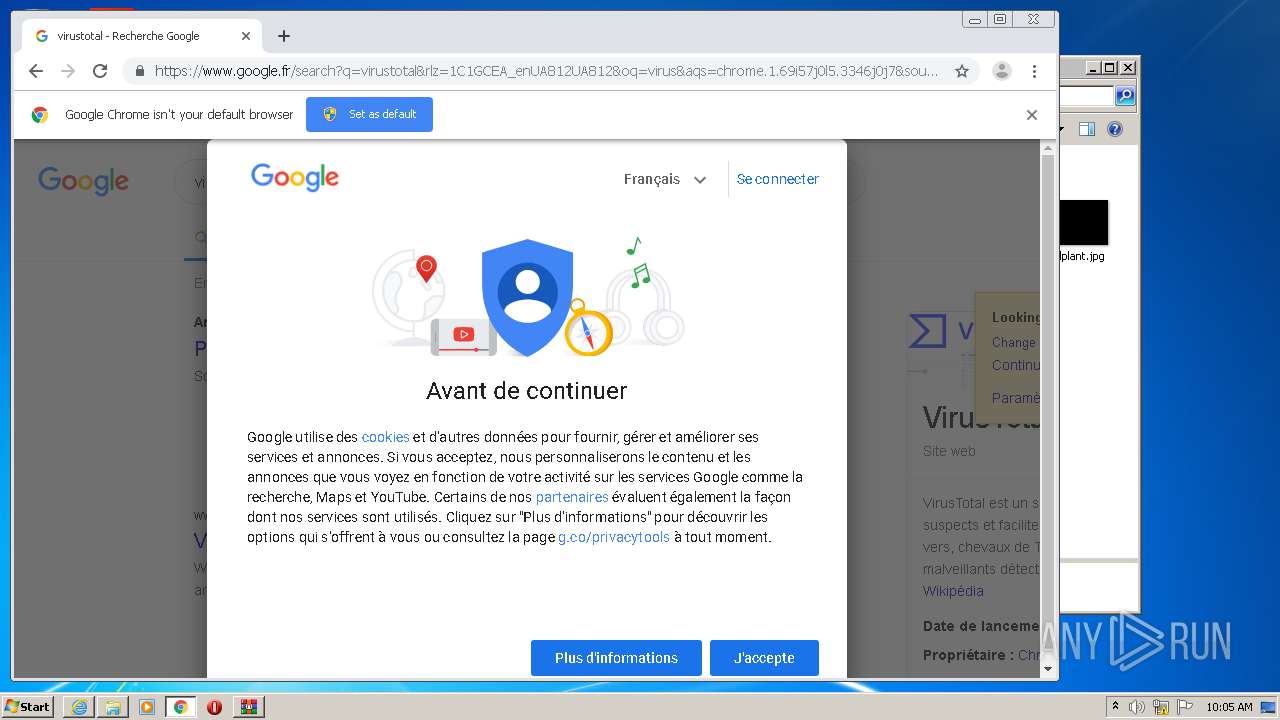Open the Chrome profile avatar menu
1280x720 pixels.
(x=1001, y=71)
